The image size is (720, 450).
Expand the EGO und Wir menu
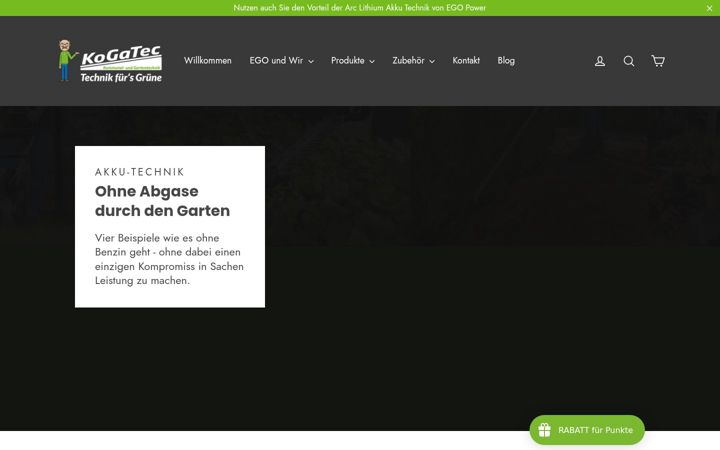[281, 61]
